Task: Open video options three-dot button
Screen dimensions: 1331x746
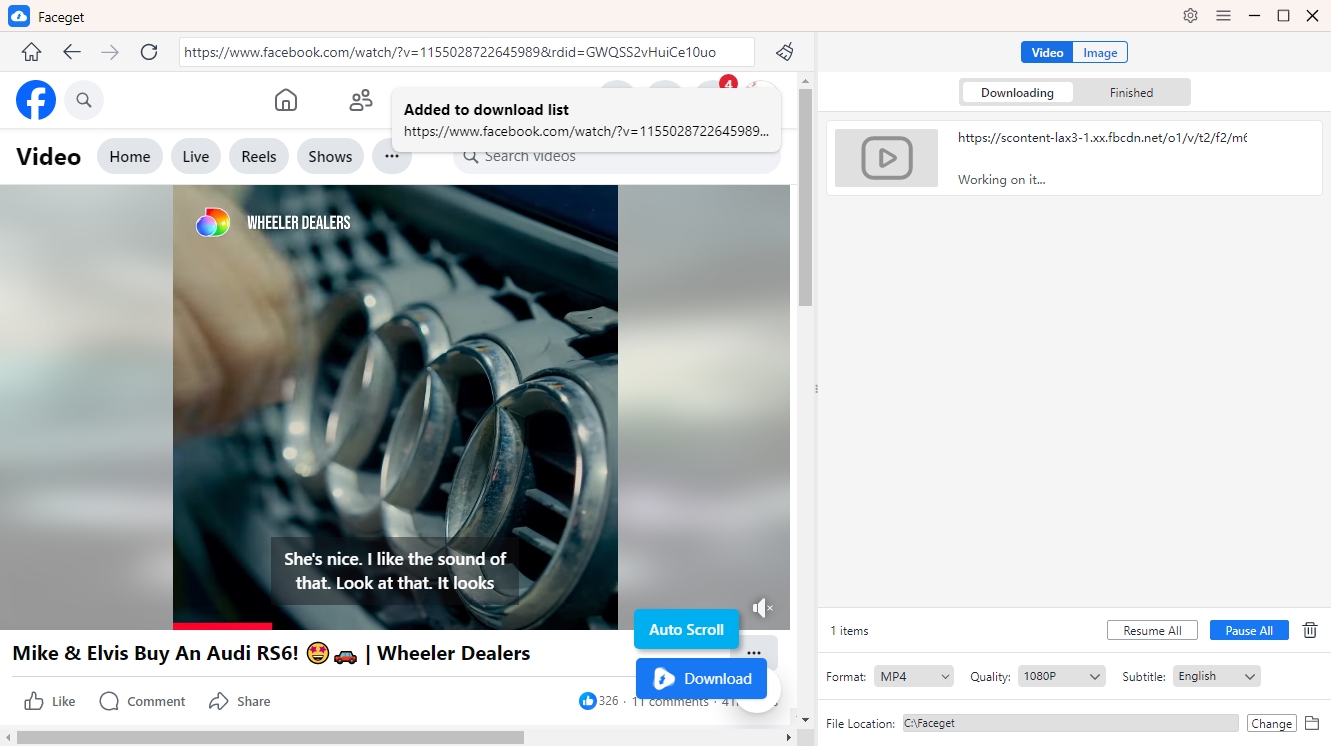Action: tap(754, 653)
